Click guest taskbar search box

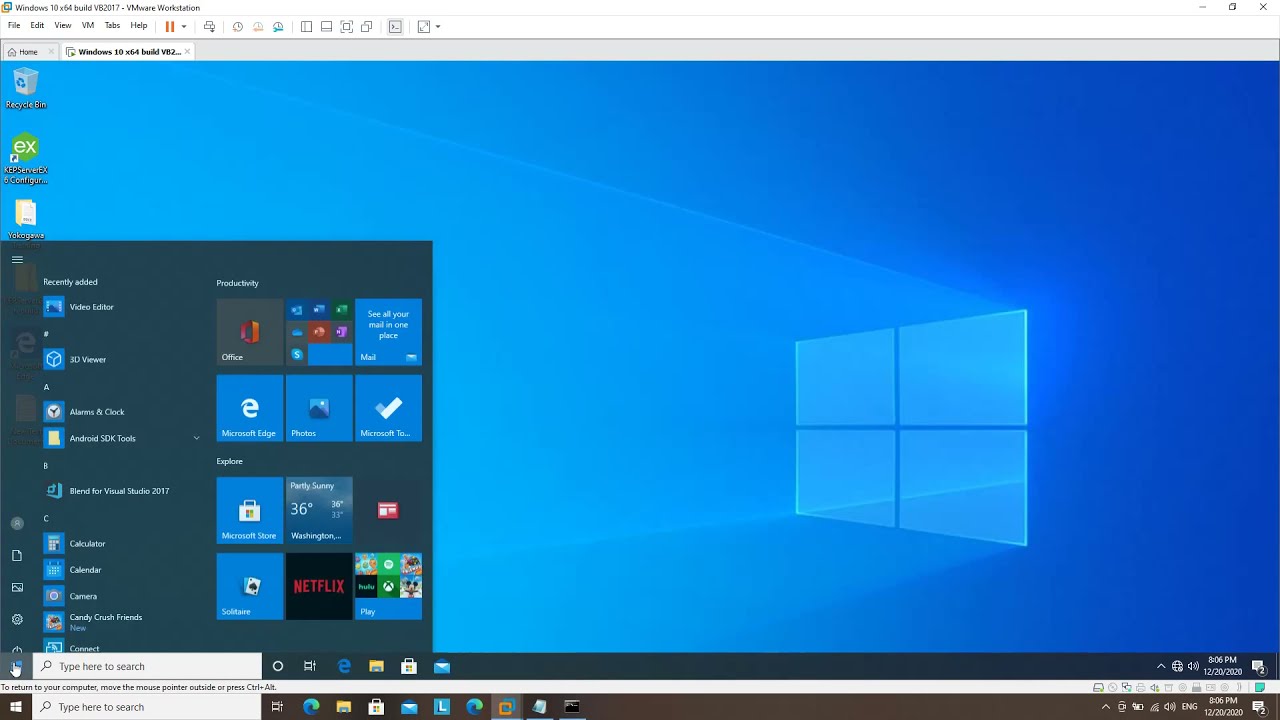[x=148, y=666]
